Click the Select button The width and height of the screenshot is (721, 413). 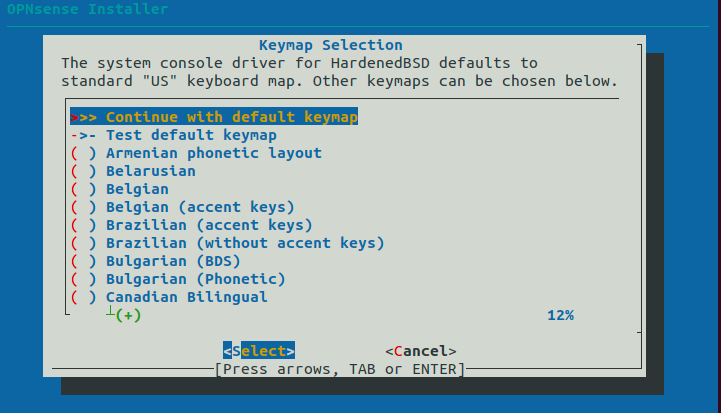click(259, 351)
